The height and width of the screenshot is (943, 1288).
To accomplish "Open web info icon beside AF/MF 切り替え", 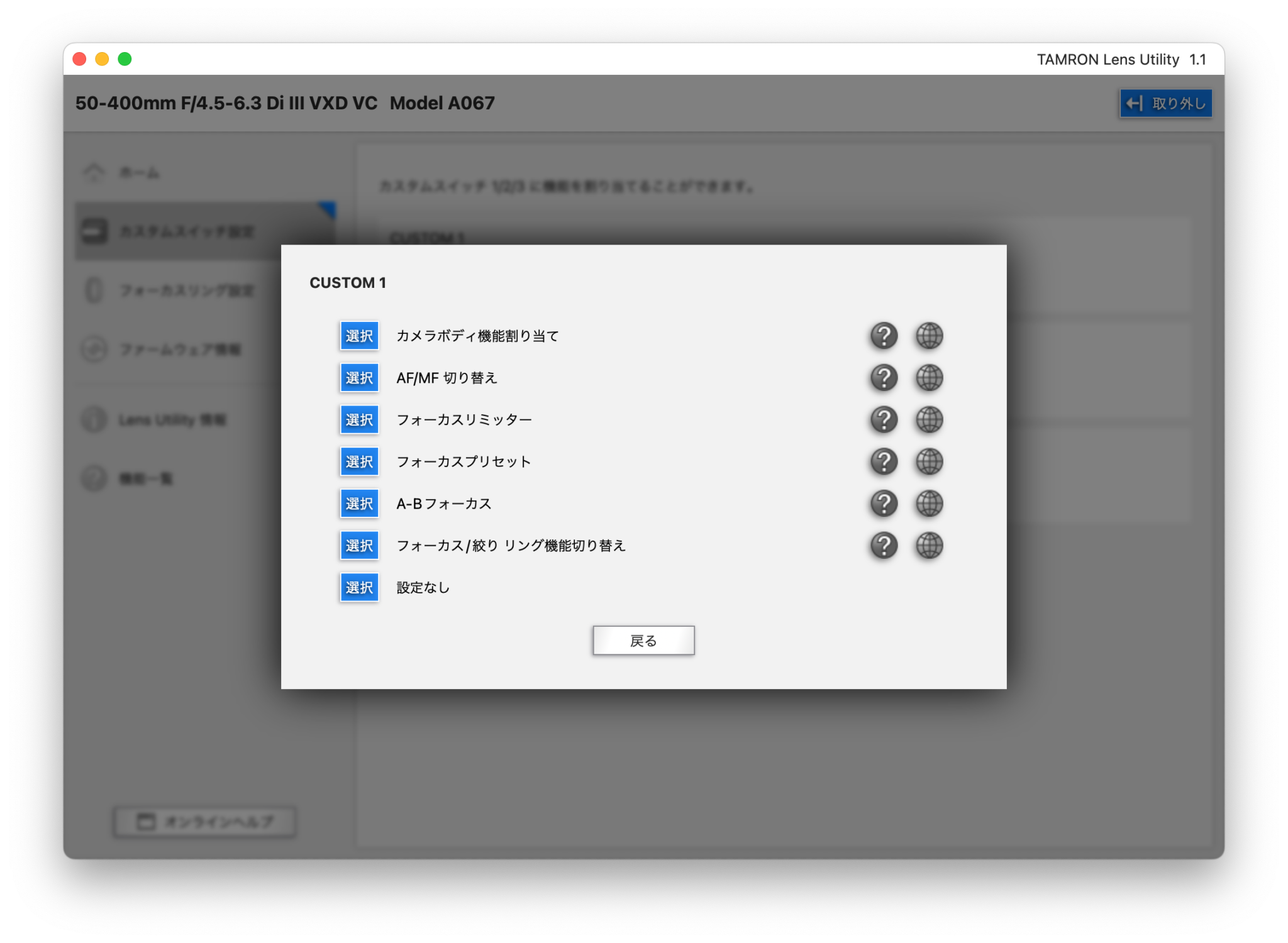I will (x=929, y=378).
